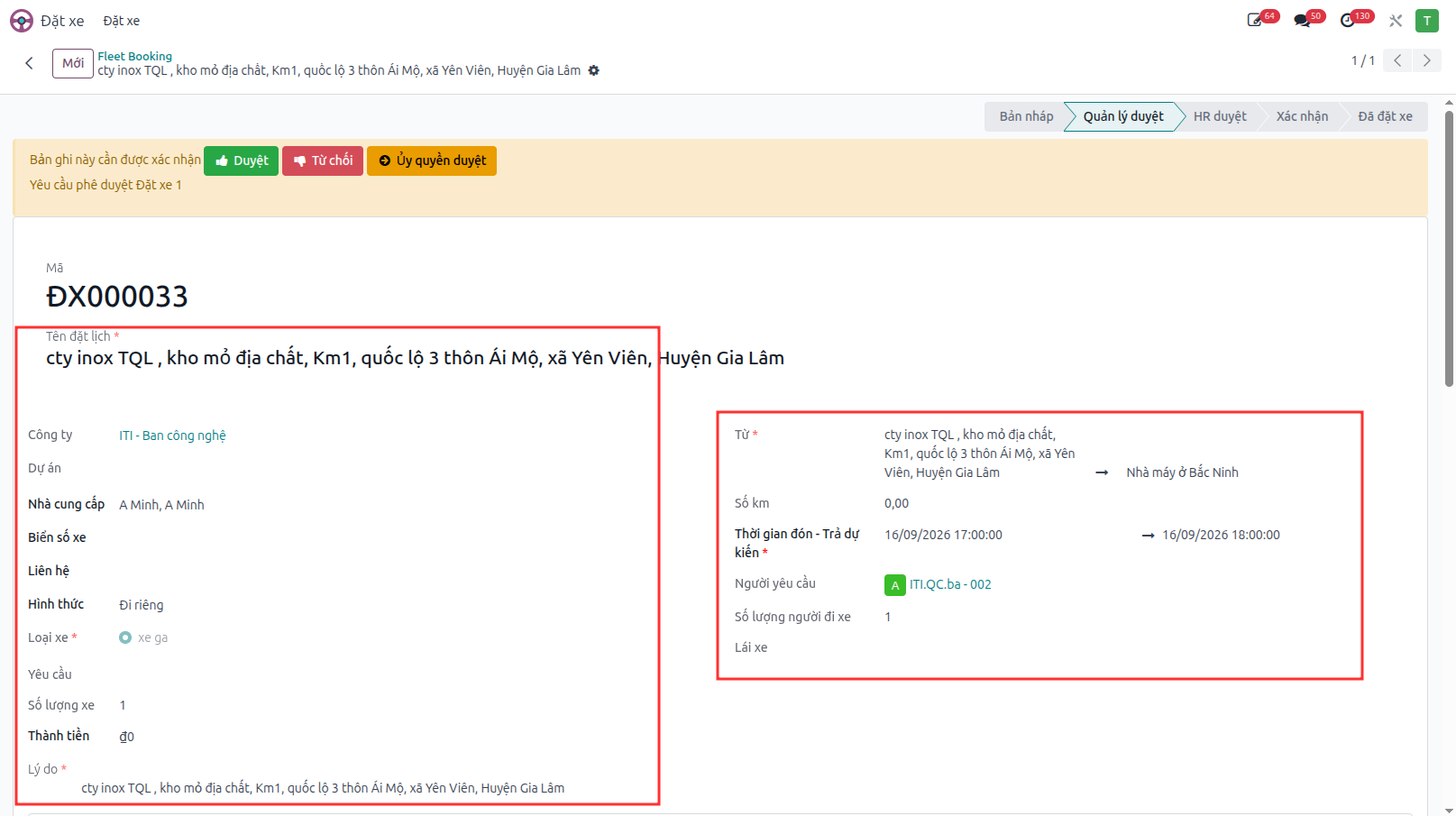This screenshot has height=816, width=1456.
Task: Click the record code ĐX000033
Action: 117,296
